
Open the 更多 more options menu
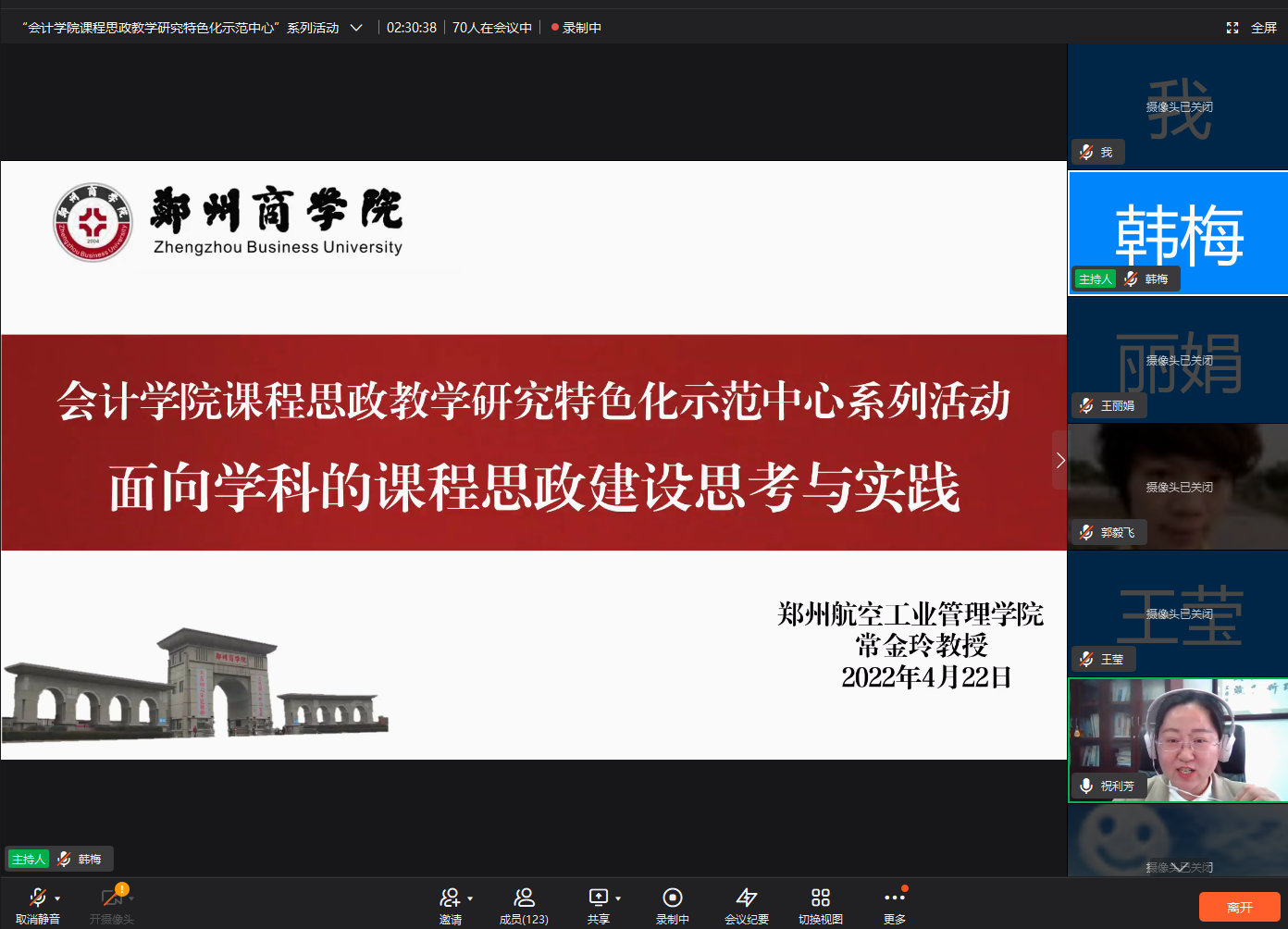894,898
